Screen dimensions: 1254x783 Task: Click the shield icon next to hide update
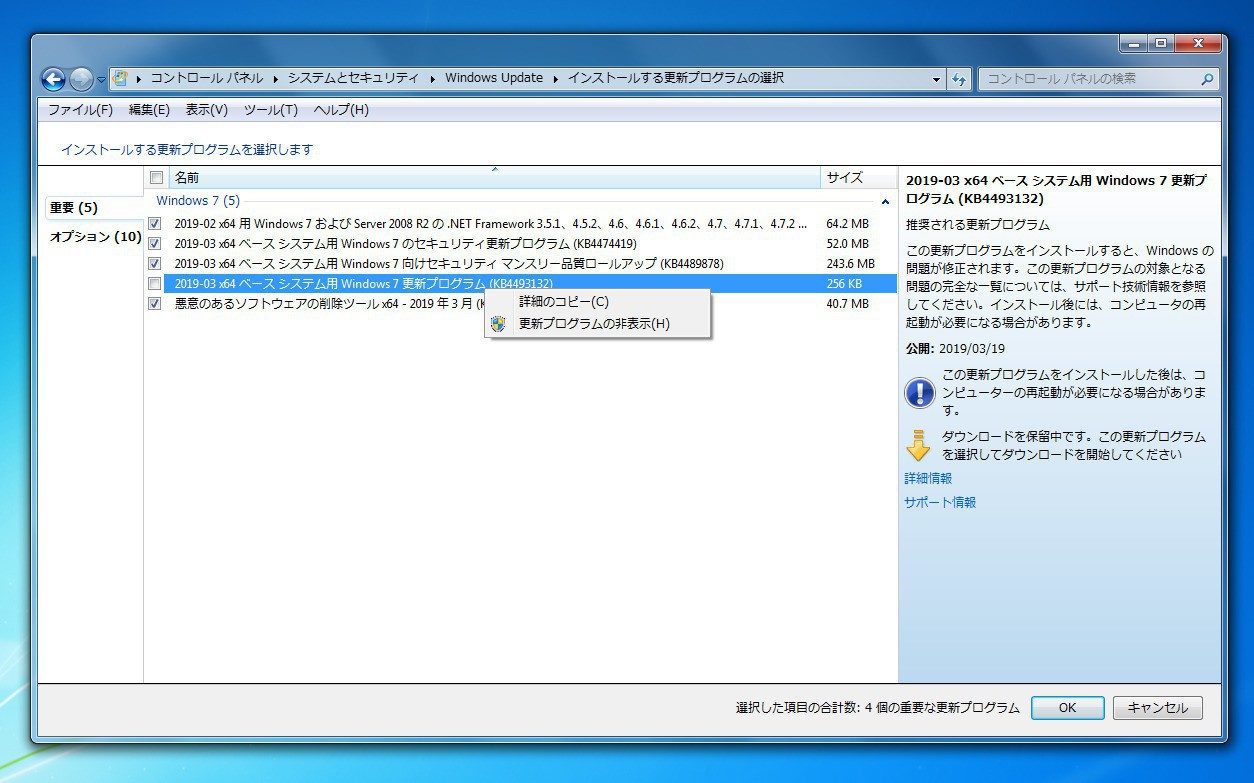point(498,323)
